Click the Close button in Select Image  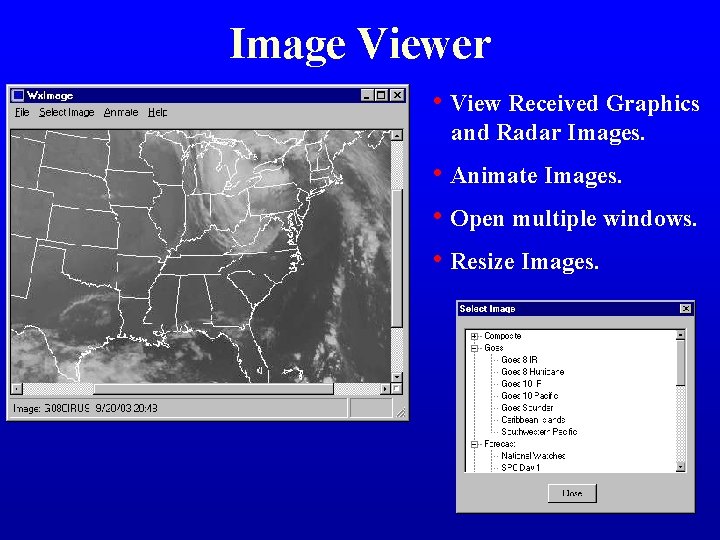point(572,493)
